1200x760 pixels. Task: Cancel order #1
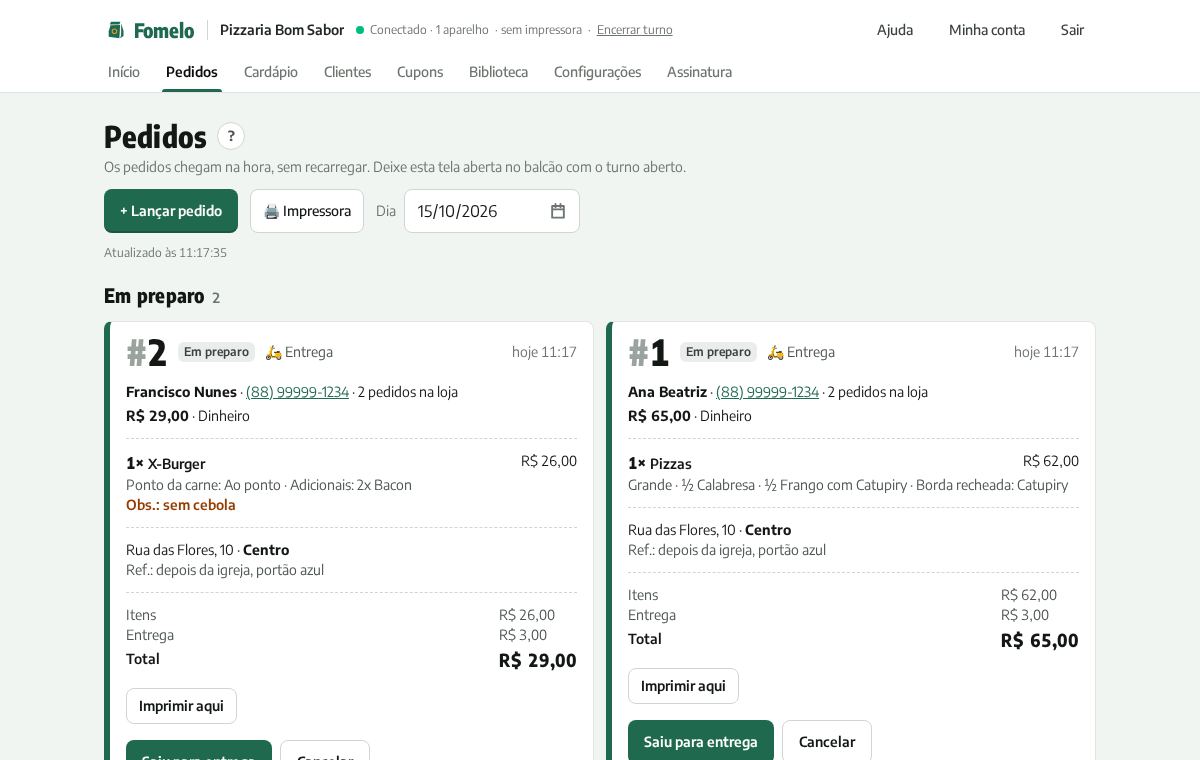pyautogui.click(x=827, y=742)
